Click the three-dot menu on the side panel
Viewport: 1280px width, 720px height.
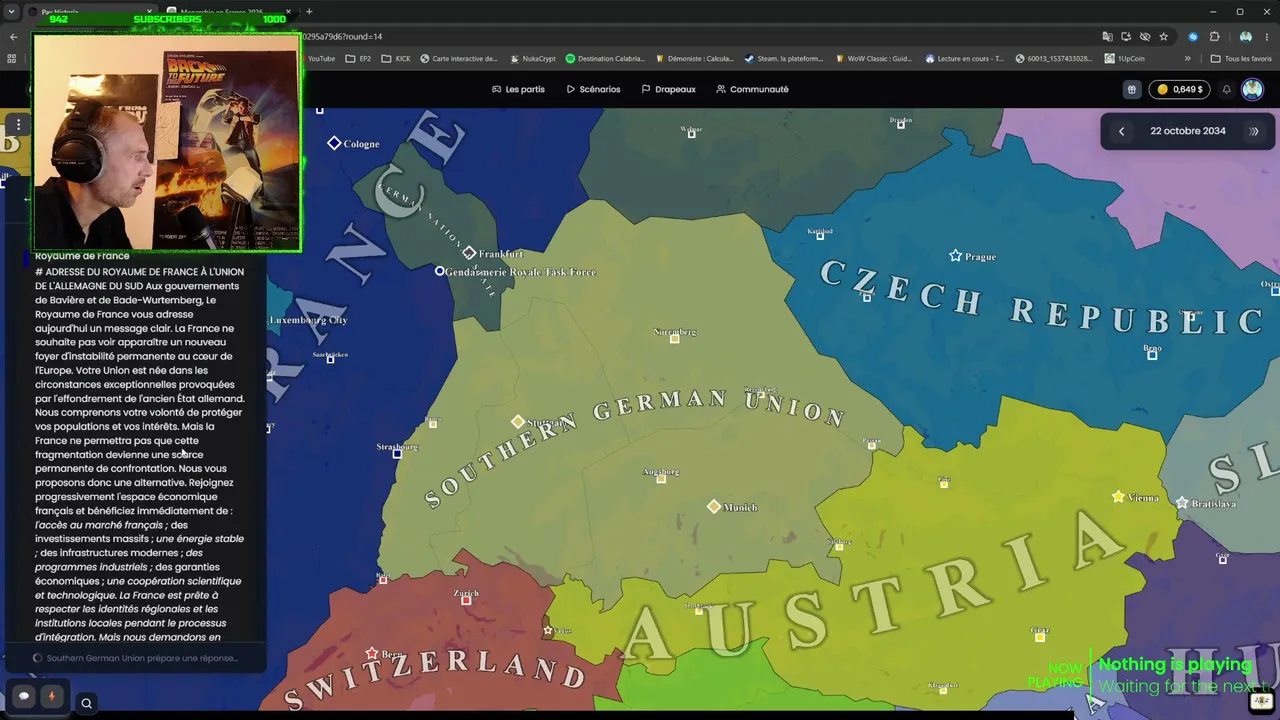tap(18, 124)
